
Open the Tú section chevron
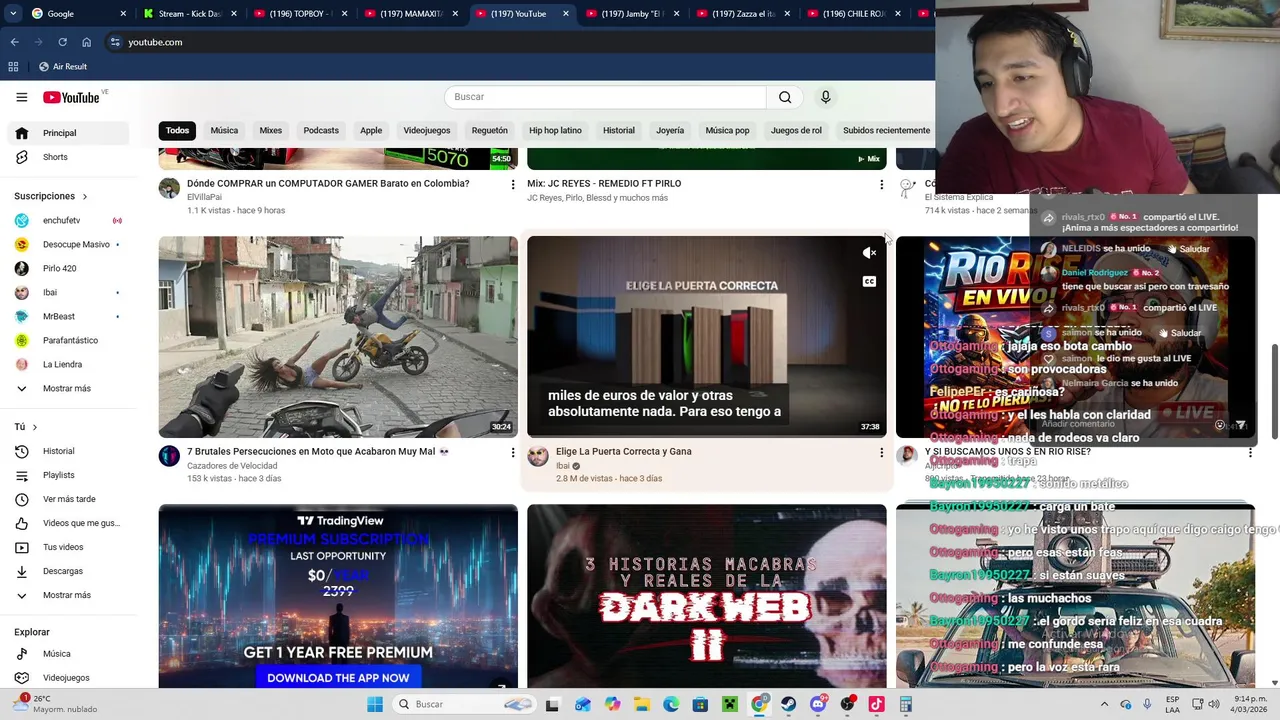point(34,427)
